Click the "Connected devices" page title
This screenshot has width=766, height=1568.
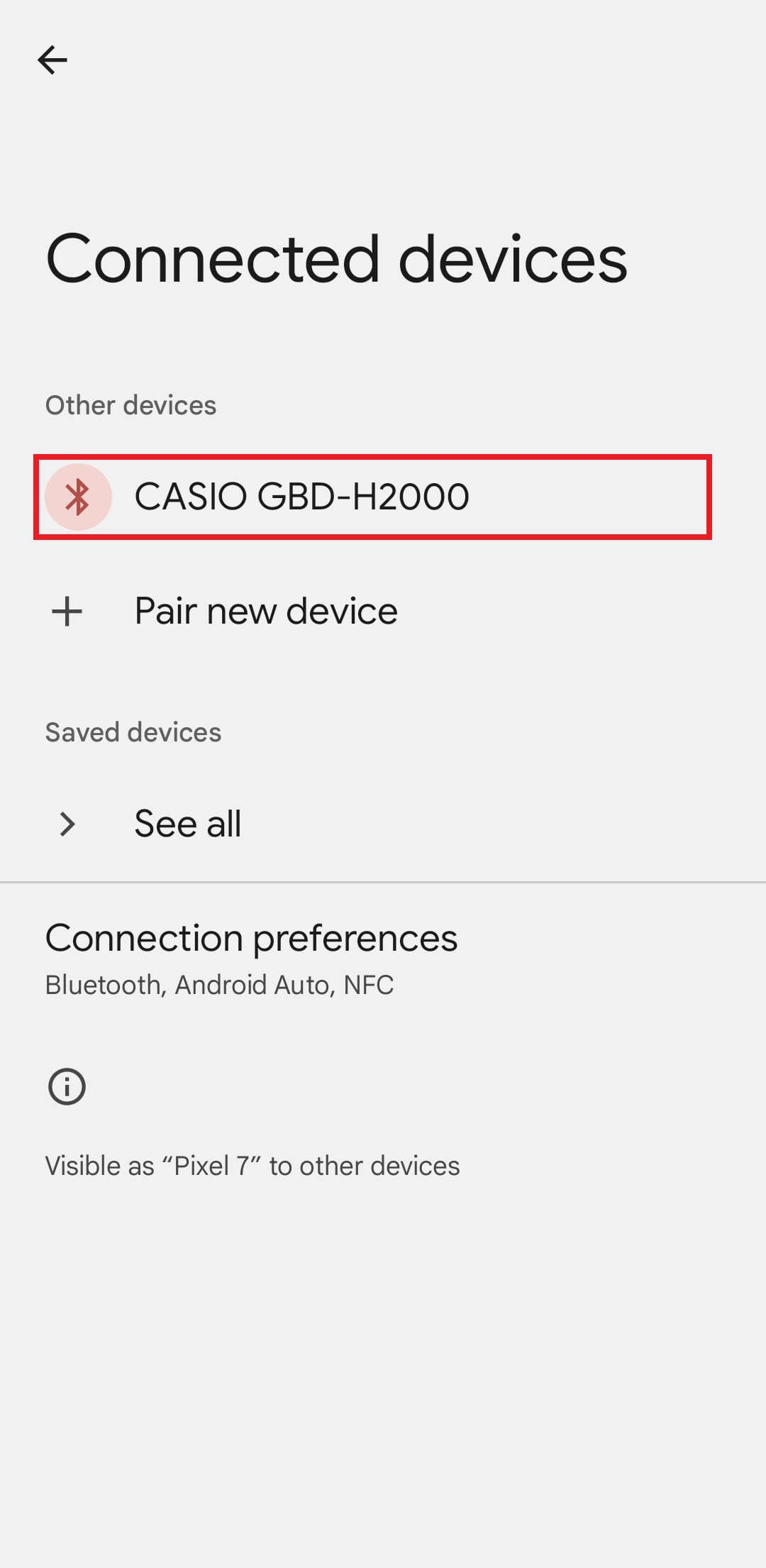click(x=336, y=259)
